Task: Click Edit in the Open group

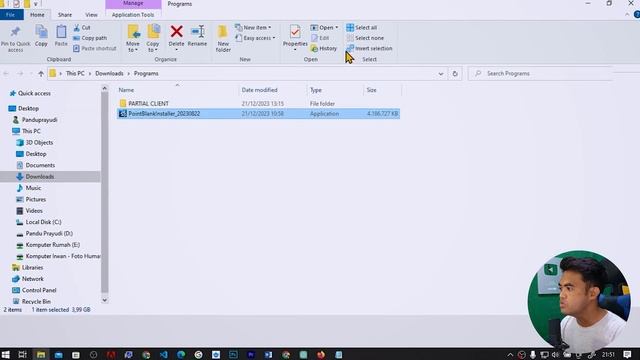Action: 320,38
